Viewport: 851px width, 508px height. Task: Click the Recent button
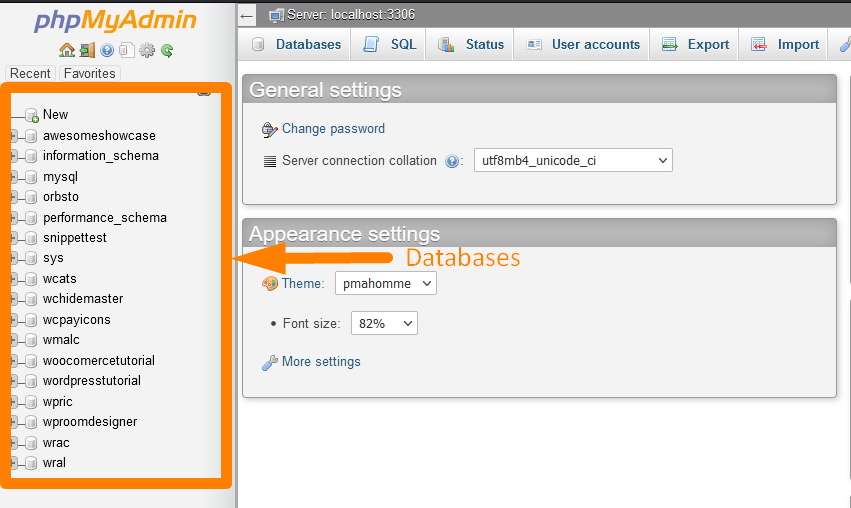30,73
